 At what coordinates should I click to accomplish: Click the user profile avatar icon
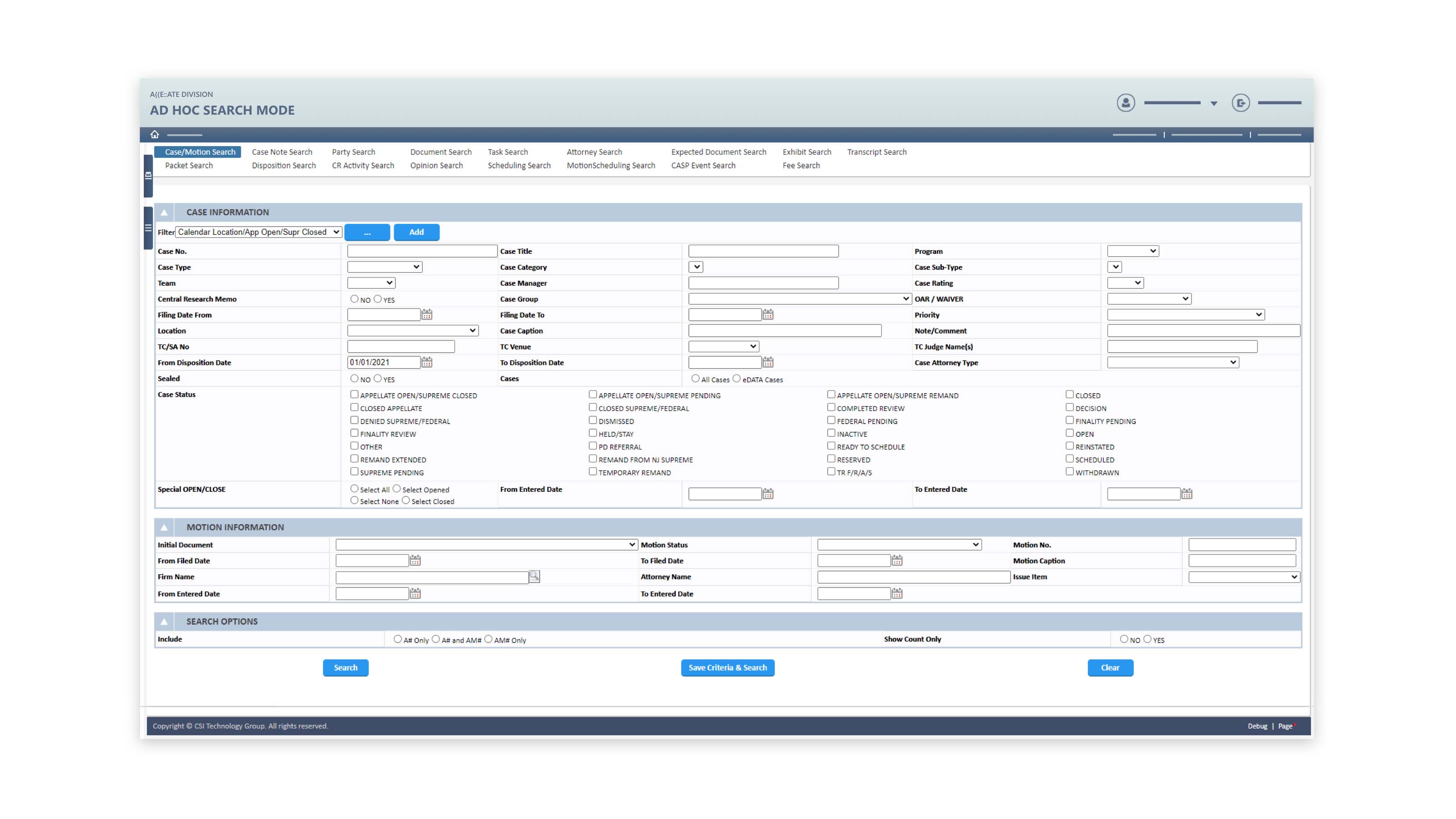coord(1125,103)
